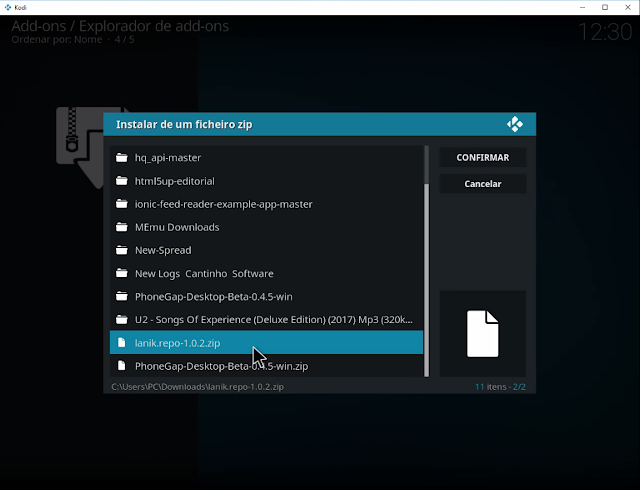
Task: Click the file icon beside lanik.repo-1.0.2.zip
Action: [122, 343]
